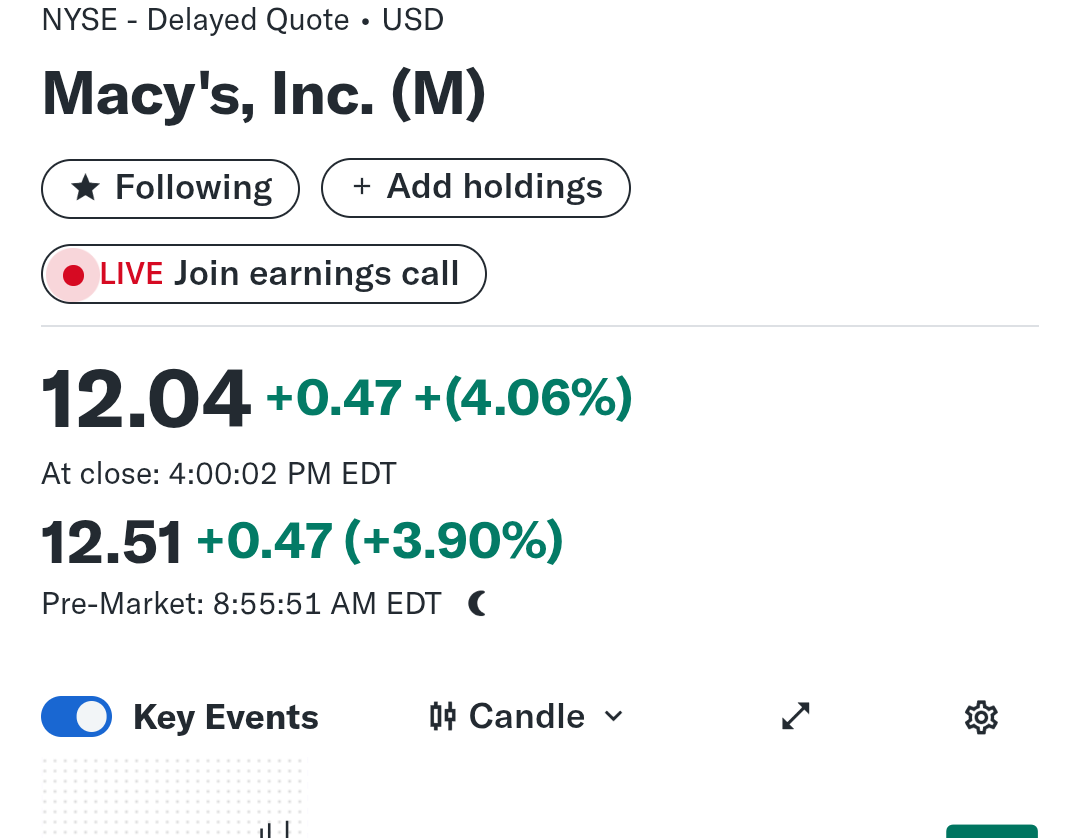1080x838 pixels.
Task: Click the Macy's, Inc. (M) heading
Action: pyautogui.click(x=264, y=94)
